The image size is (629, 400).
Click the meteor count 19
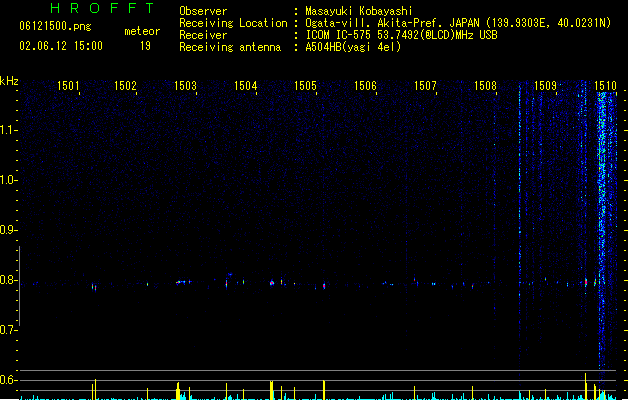[145, 46]
